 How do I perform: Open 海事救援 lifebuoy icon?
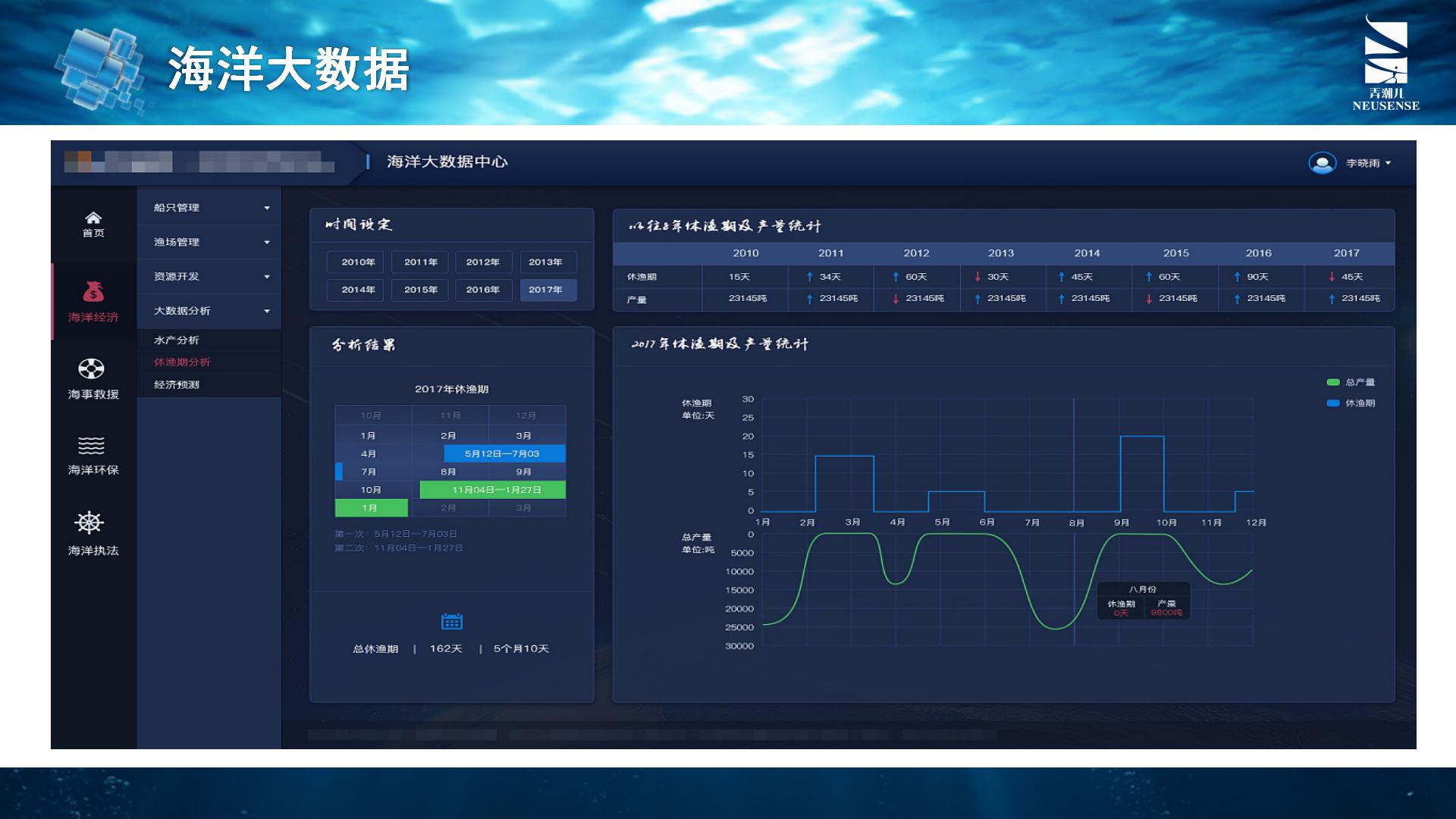point(92,369)
